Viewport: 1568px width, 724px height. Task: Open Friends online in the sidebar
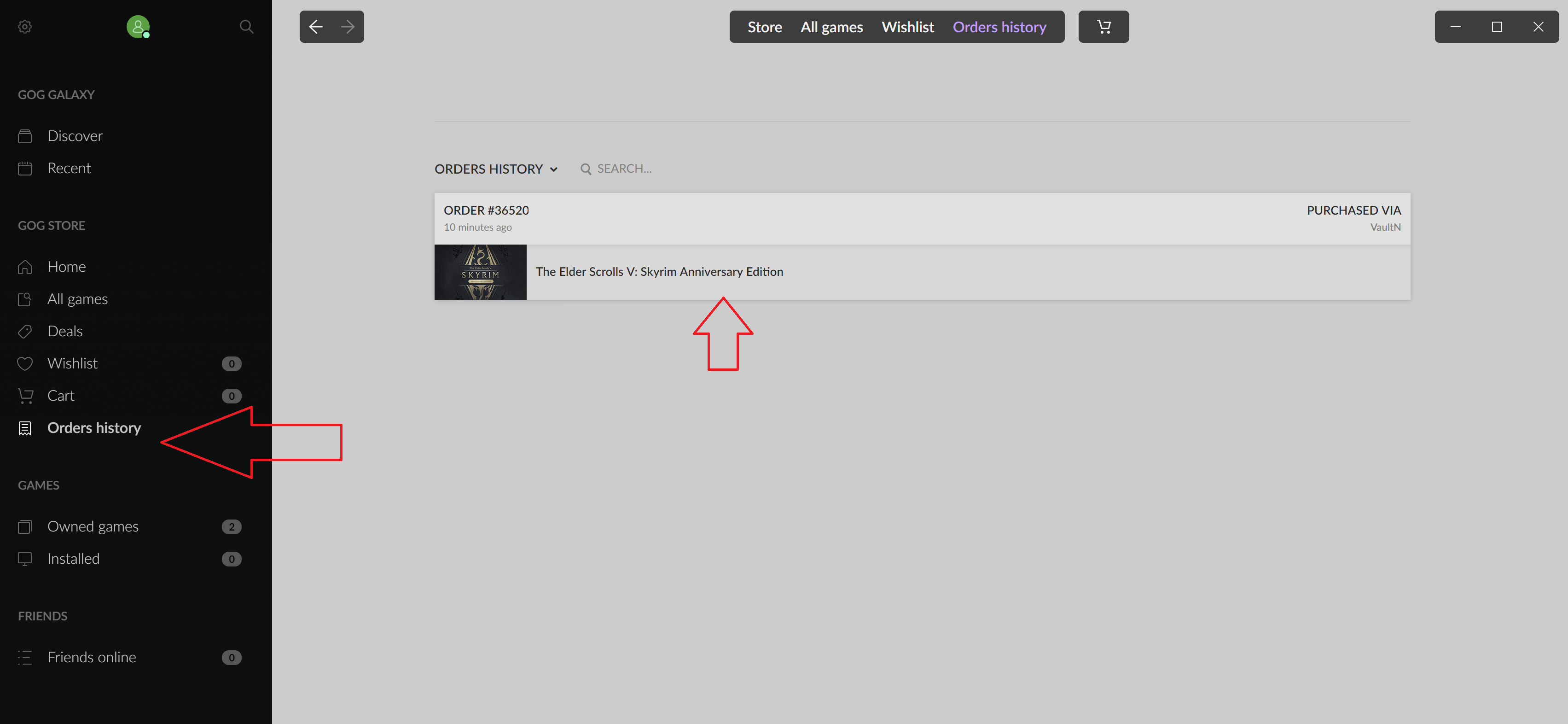[x=91, y=657]
